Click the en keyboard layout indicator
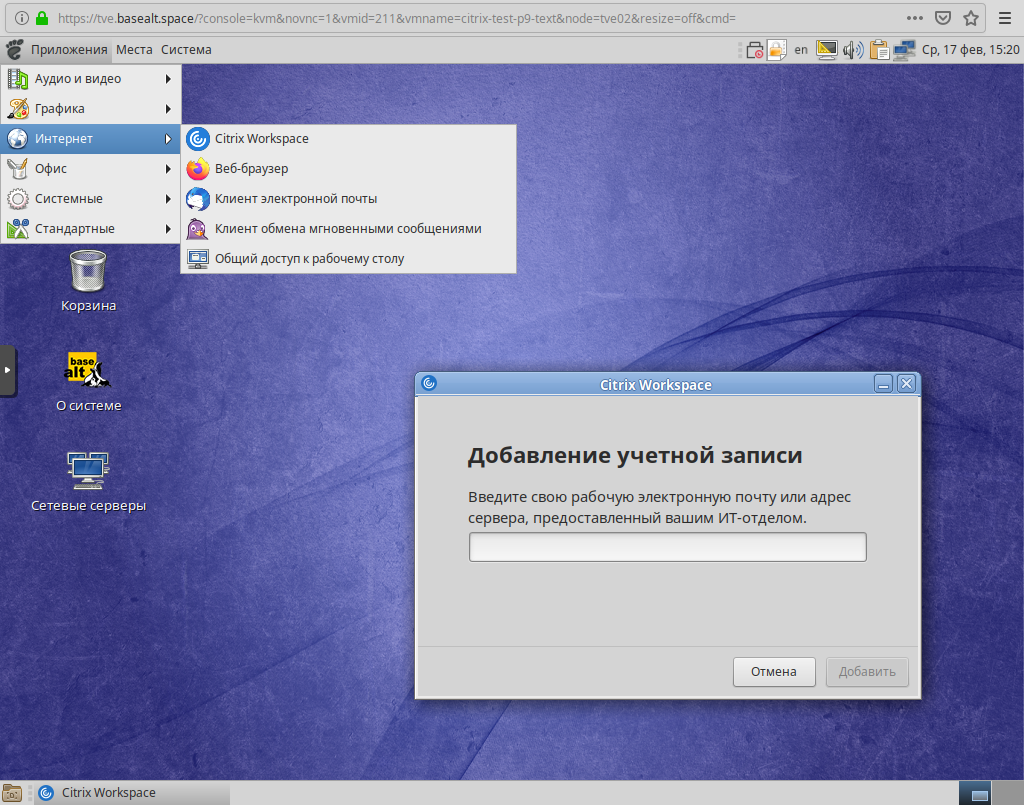The width and height of the screenshot is (1024, 805). [801, 50]
